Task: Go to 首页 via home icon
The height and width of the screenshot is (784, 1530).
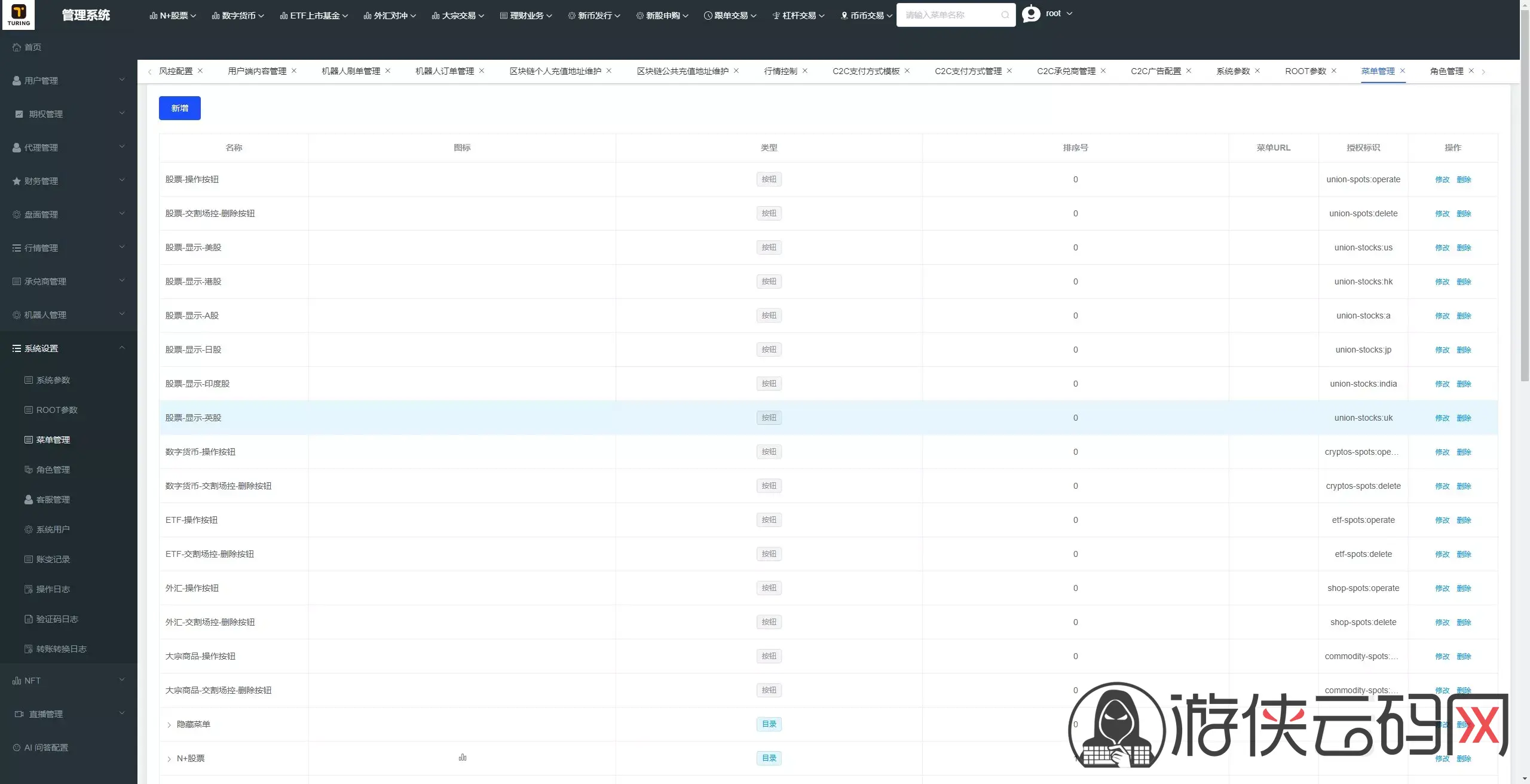Action: point(17,47)
